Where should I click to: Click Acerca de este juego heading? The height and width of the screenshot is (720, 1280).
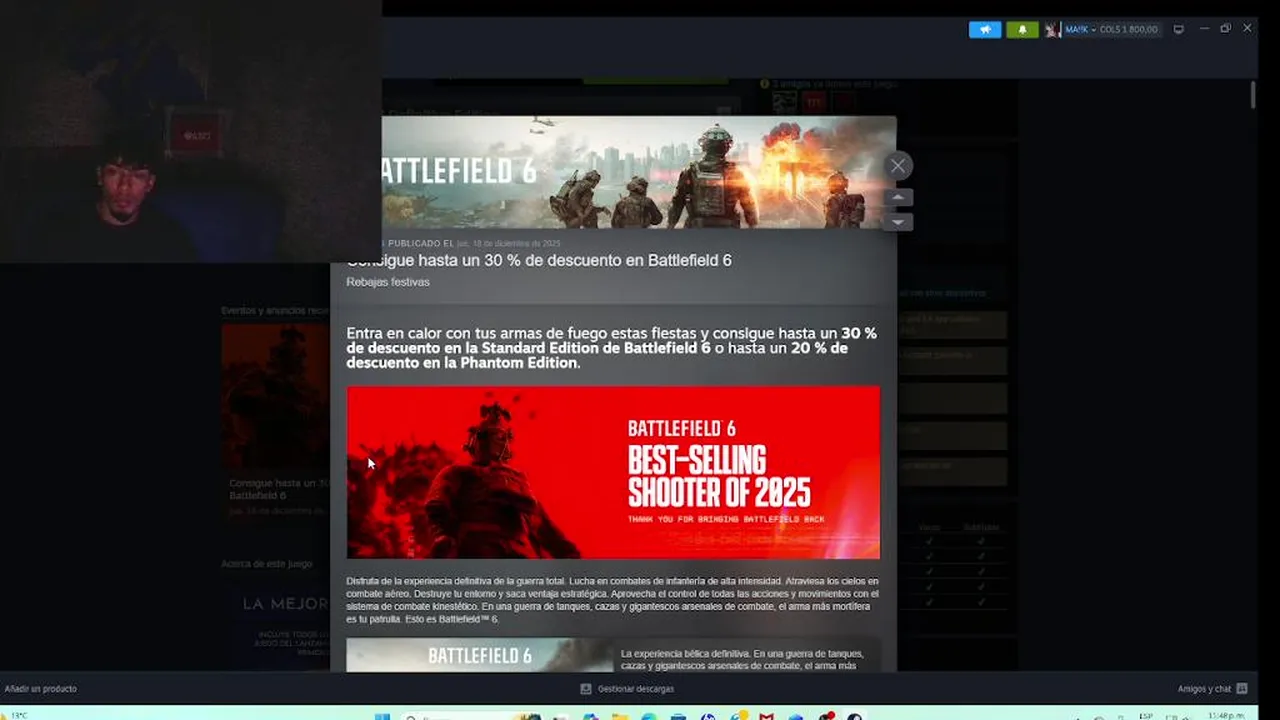(x=267, y=564)
